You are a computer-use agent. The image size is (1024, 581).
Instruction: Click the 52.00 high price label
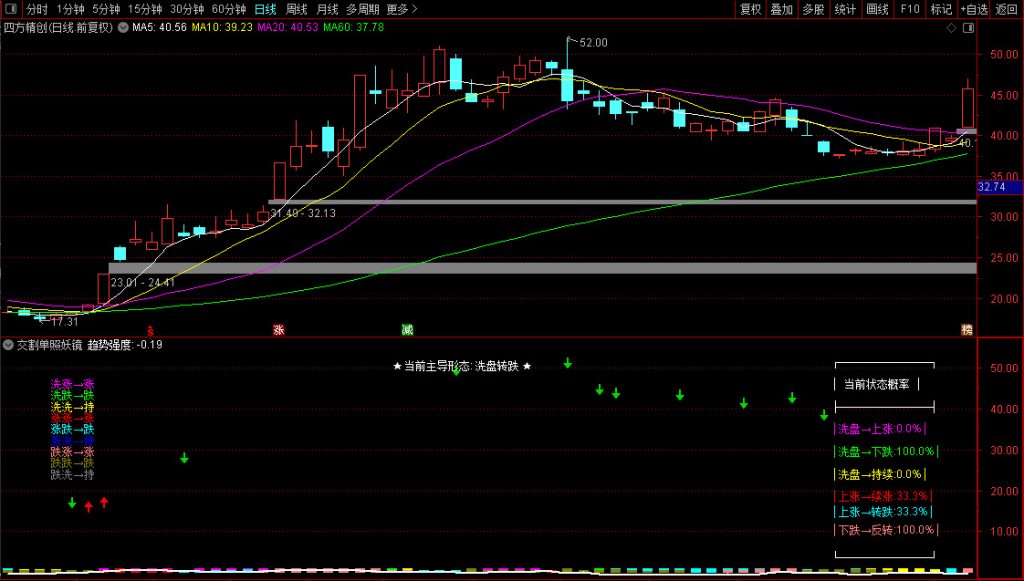593,43
